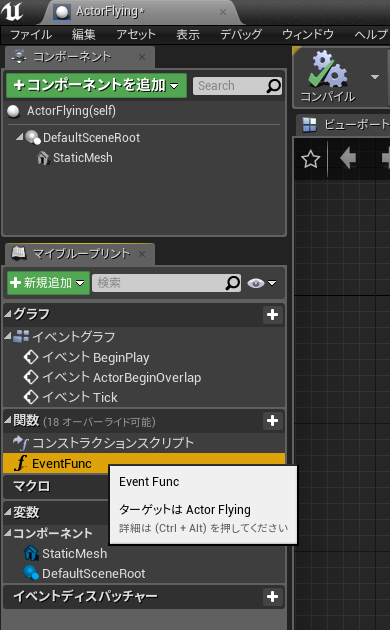Select DefaultSceneRoot in the component tree

pyautogui.click(x=92, y=138)
